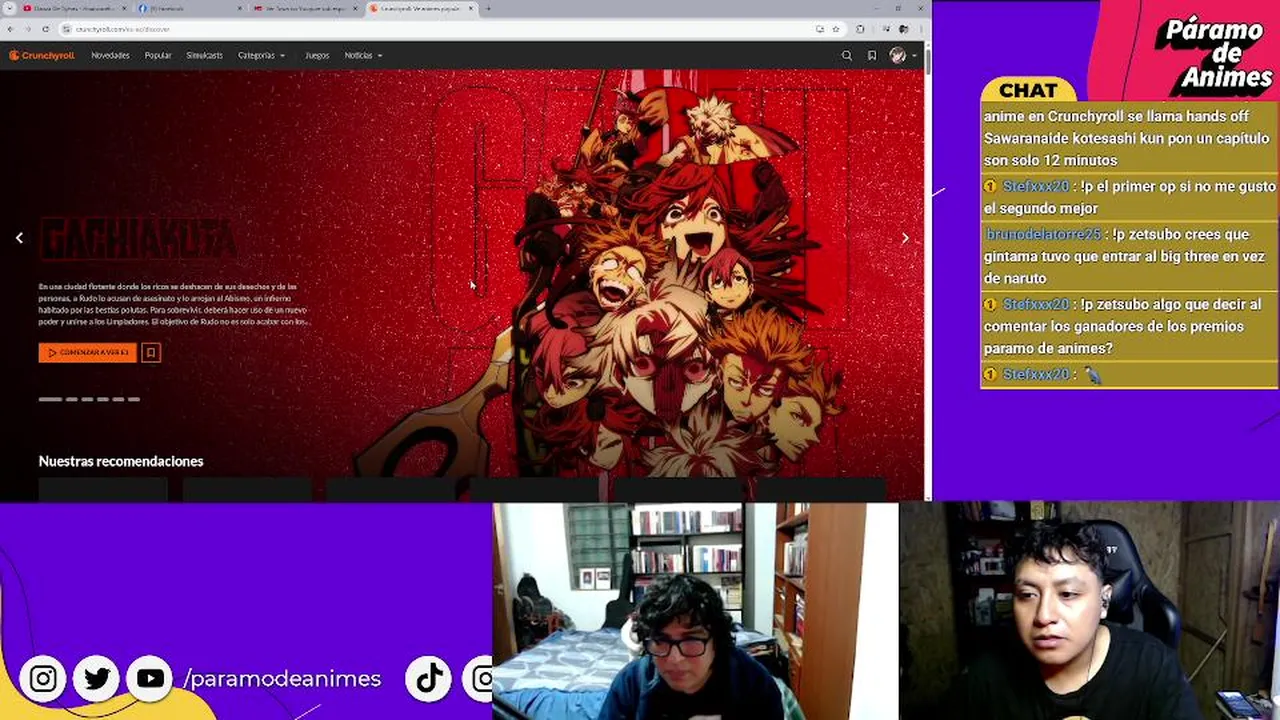
Task: Click the CHAT label tab
Action: [1028, 90]
